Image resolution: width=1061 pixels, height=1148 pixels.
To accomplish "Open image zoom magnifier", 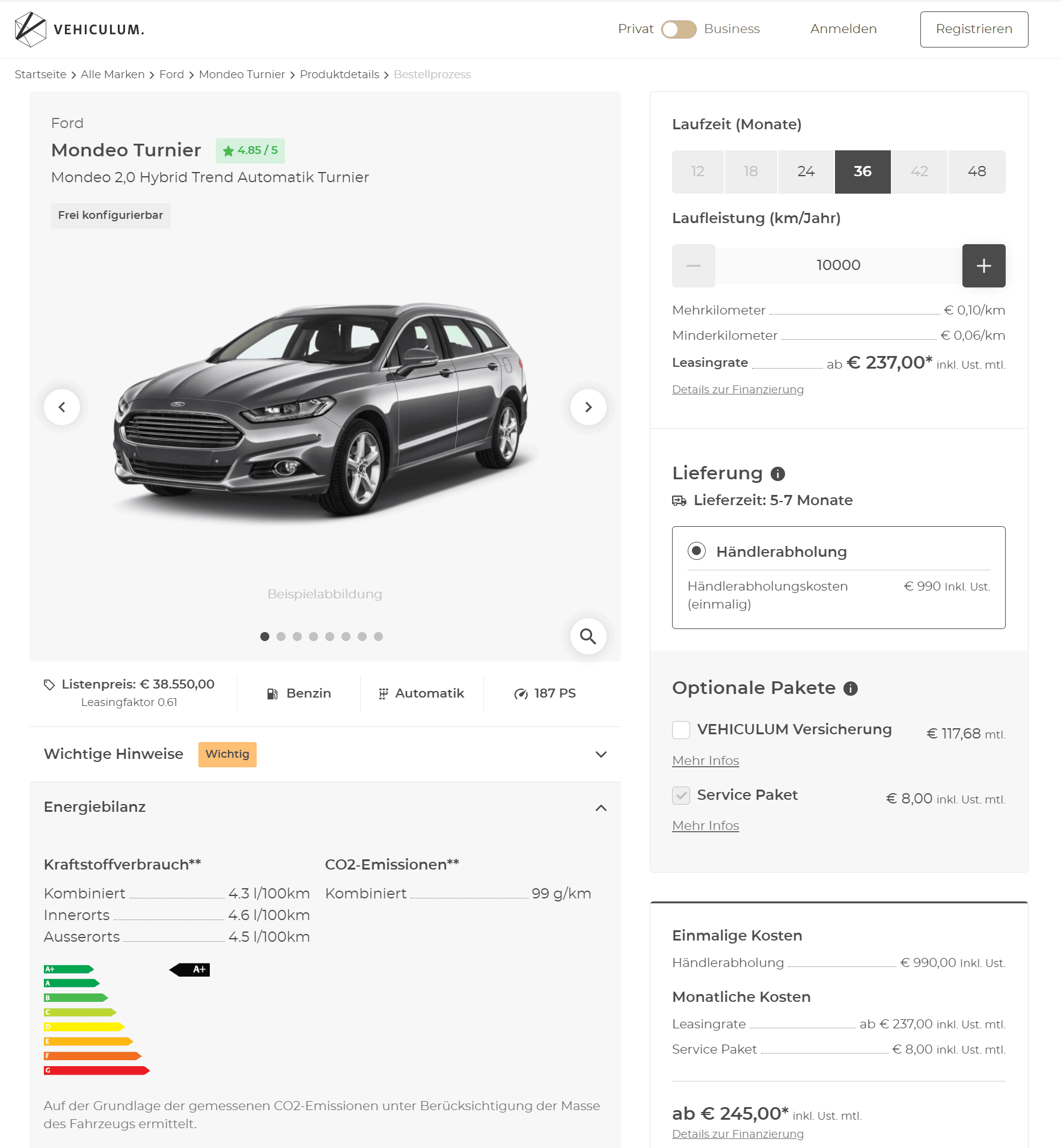I will pyautogui.click(x=588, y=636).
